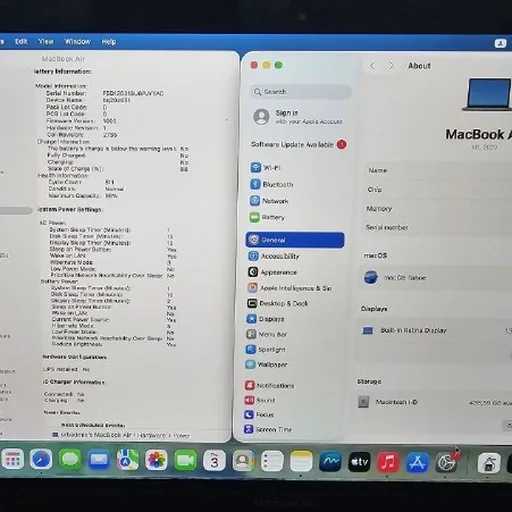This screenshot has height=512, width=512.
Task: Open Apple Intelligence & Siri settings
Action: pyautogui.click(x=289, y=288)
